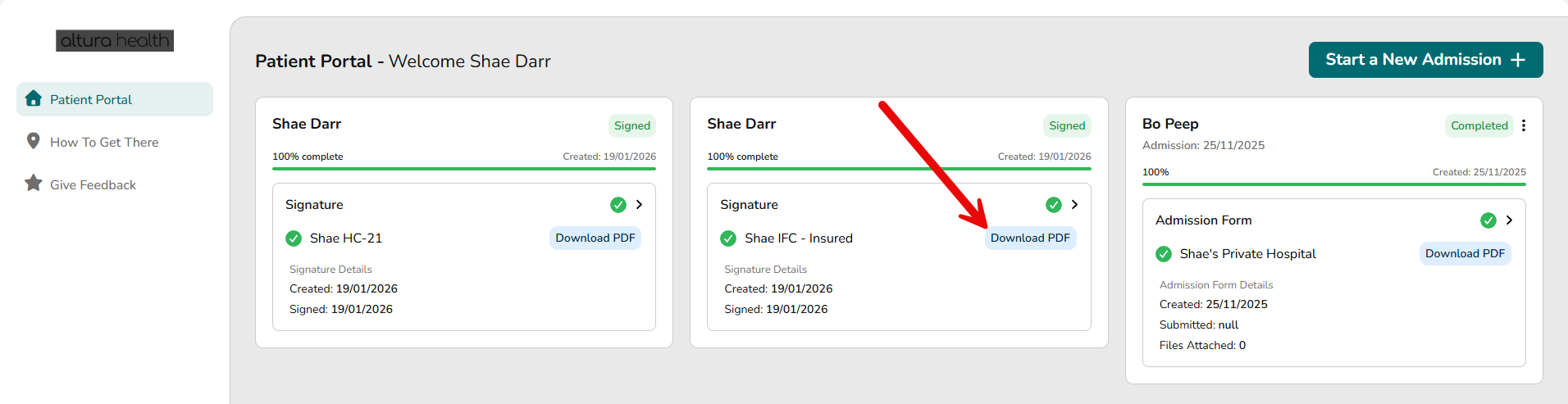This screenshot has width=1568, height=404.
Task: Click the plus icon on Start a New Admission
Action: (x=1518, y=60)
